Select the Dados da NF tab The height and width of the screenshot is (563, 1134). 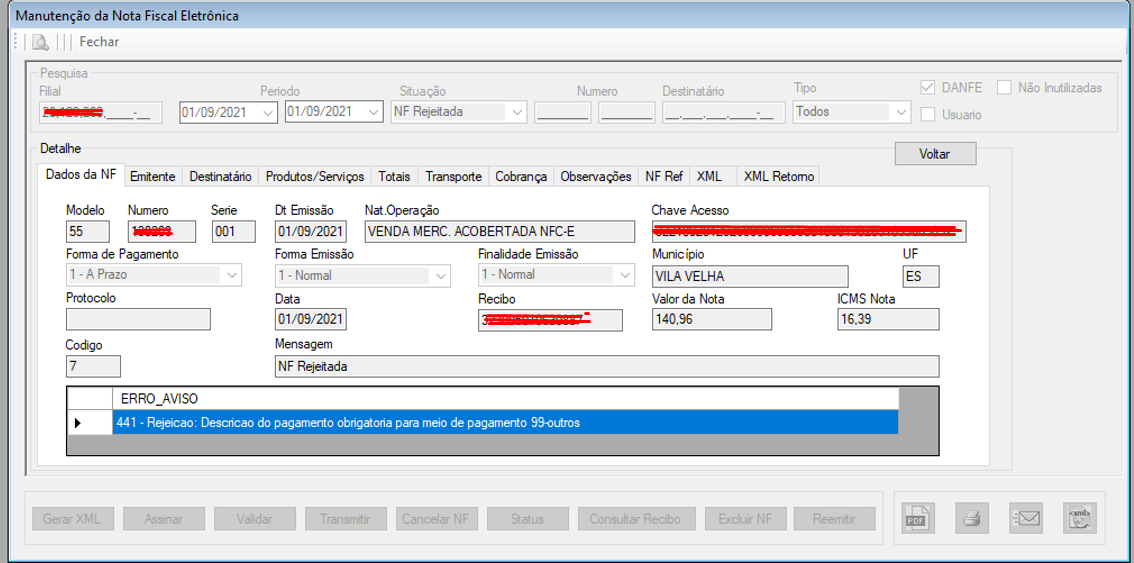click(x=80, y=174)
